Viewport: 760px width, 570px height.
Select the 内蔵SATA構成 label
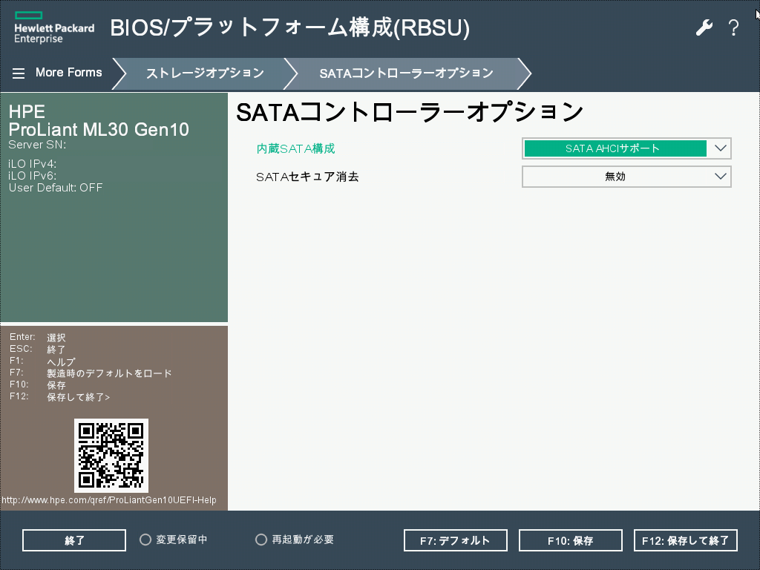click(x=296, y=149)
